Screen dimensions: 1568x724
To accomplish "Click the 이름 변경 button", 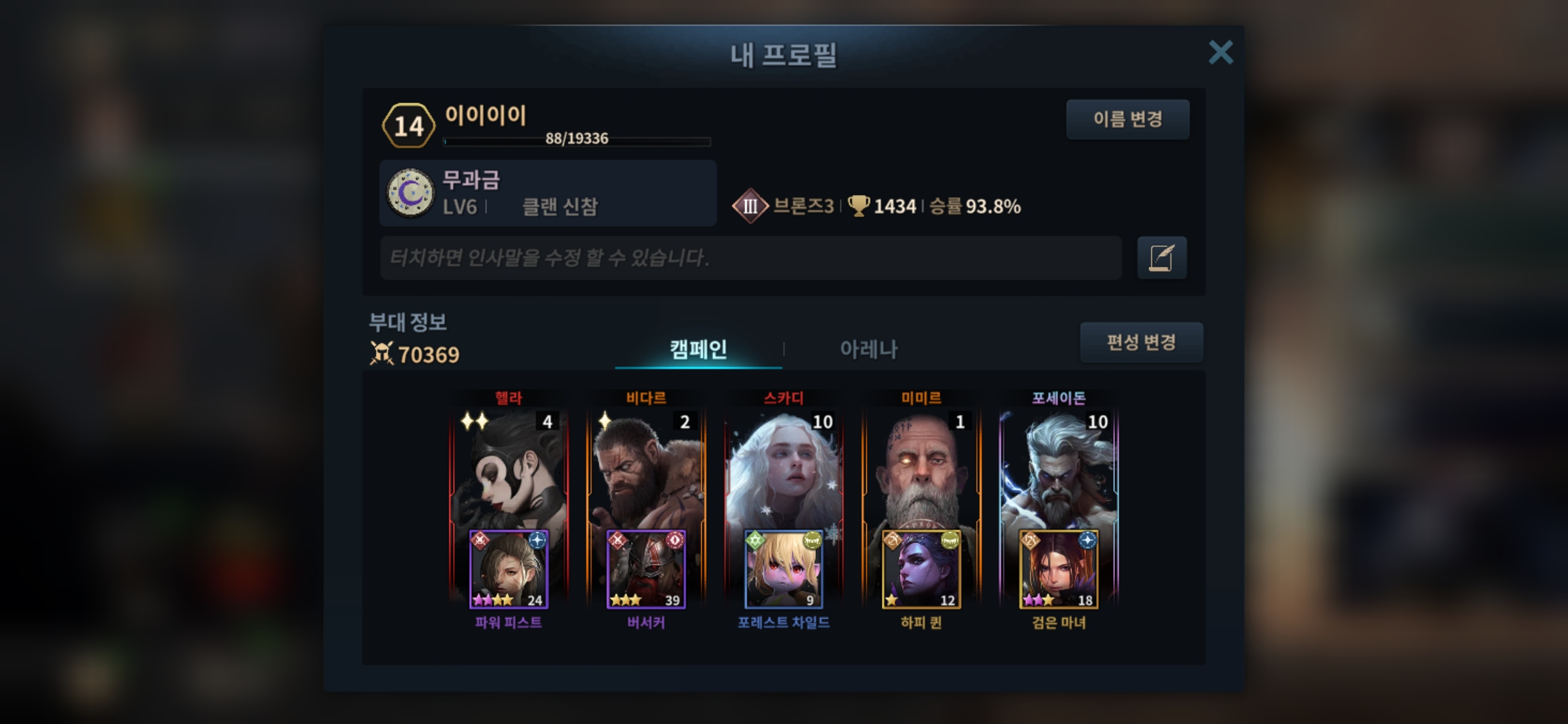I will [1128, 119].
